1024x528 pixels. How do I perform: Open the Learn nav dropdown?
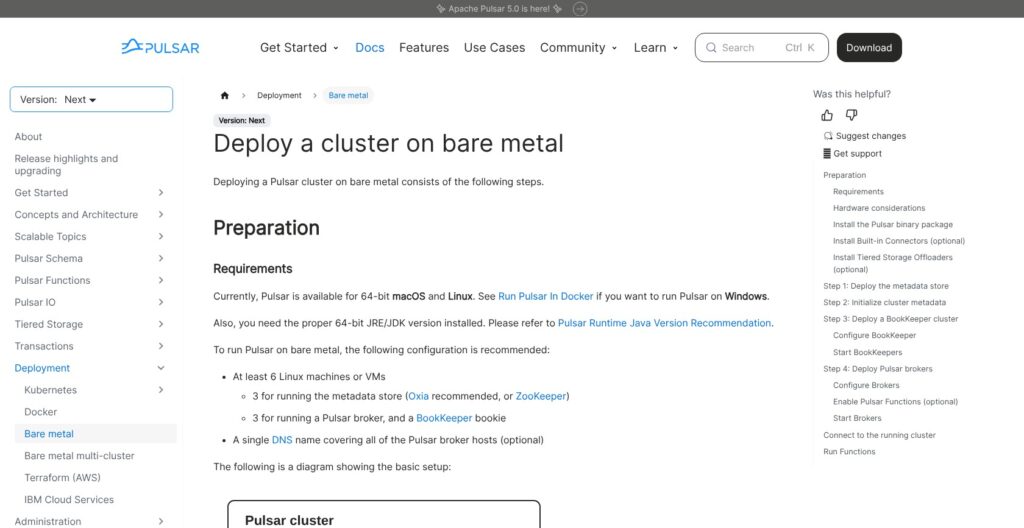click(x=656, y=48)
